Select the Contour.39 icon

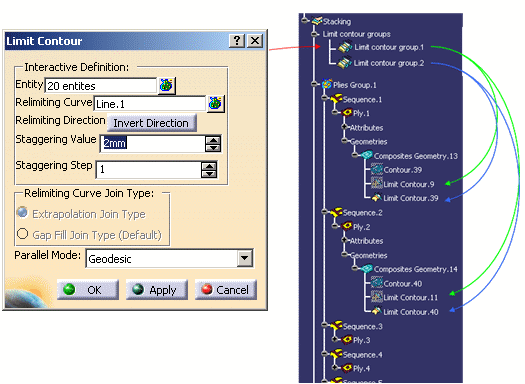pyautogui.click(x=377, y=169)
